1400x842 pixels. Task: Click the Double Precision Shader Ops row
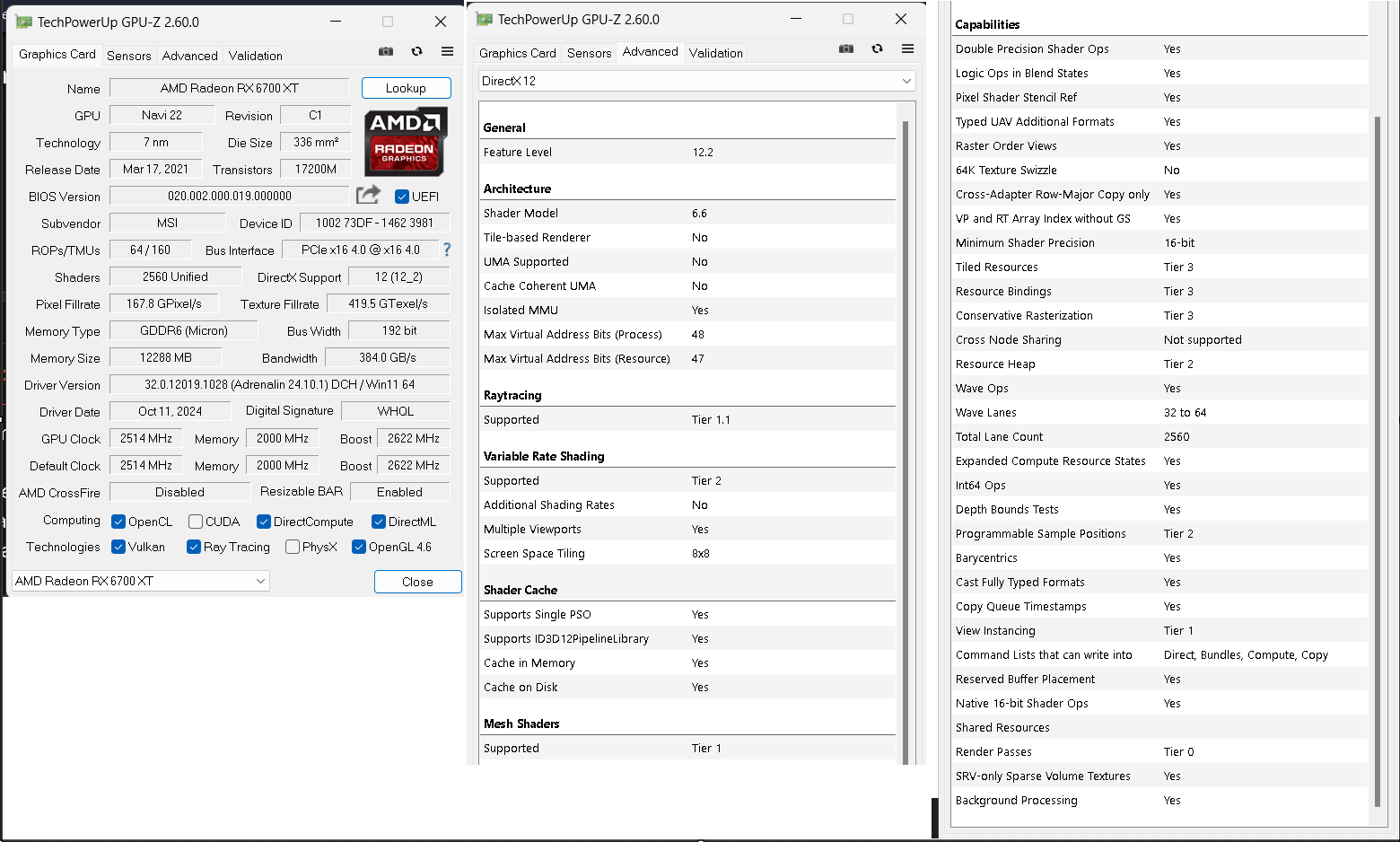[x=1159, y=48]
